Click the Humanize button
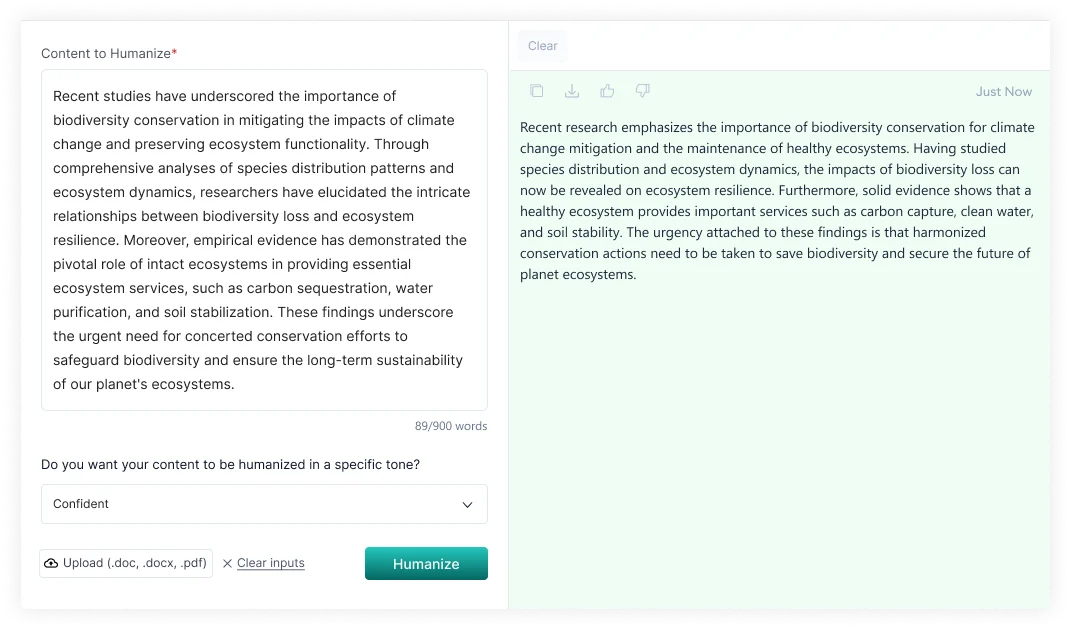 coord(426,564)
